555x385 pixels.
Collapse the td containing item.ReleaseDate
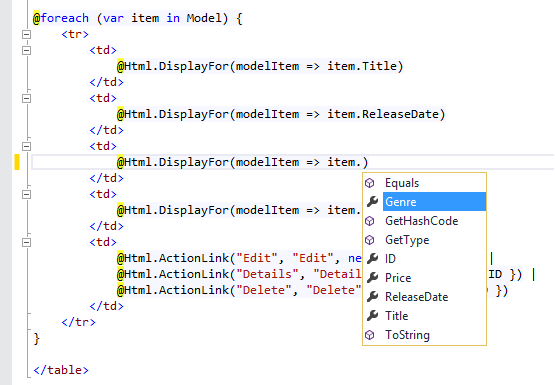pyautogui.click(x=27, y=98)
